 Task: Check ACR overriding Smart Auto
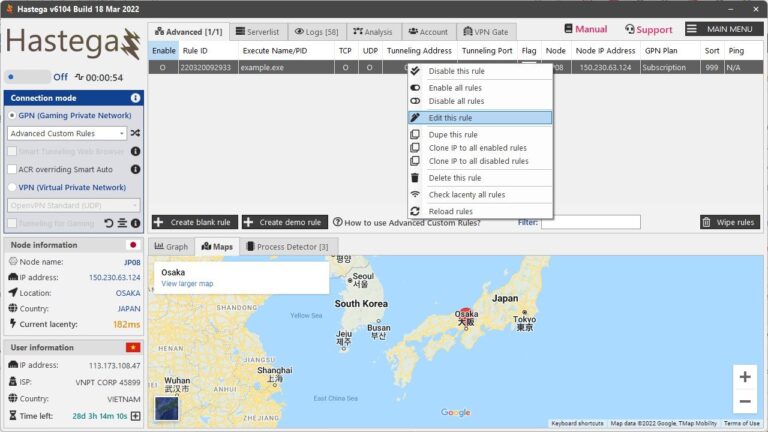click(x=12, y=169)
